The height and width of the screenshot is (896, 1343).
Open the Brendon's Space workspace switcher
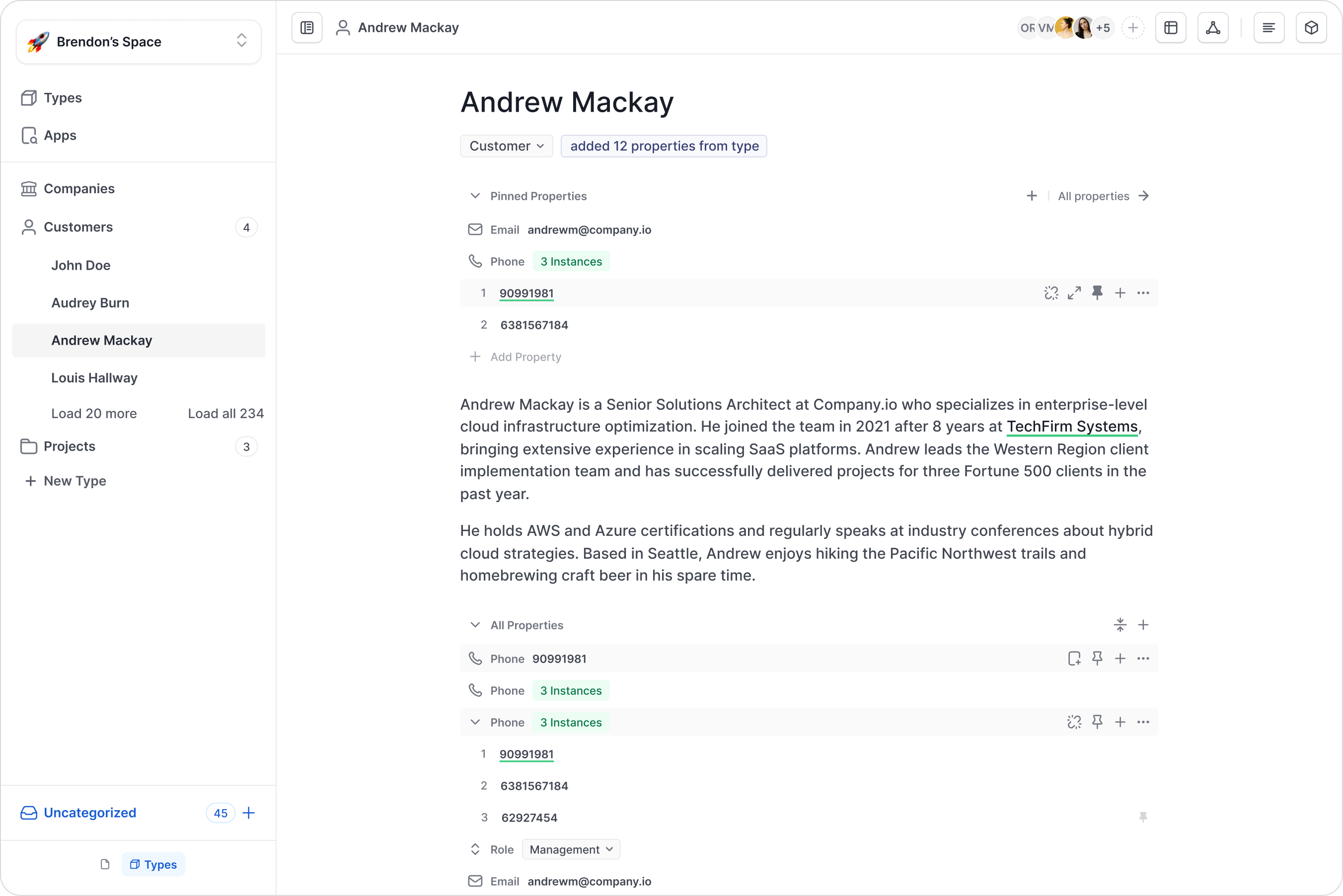(x=139, y=42)
